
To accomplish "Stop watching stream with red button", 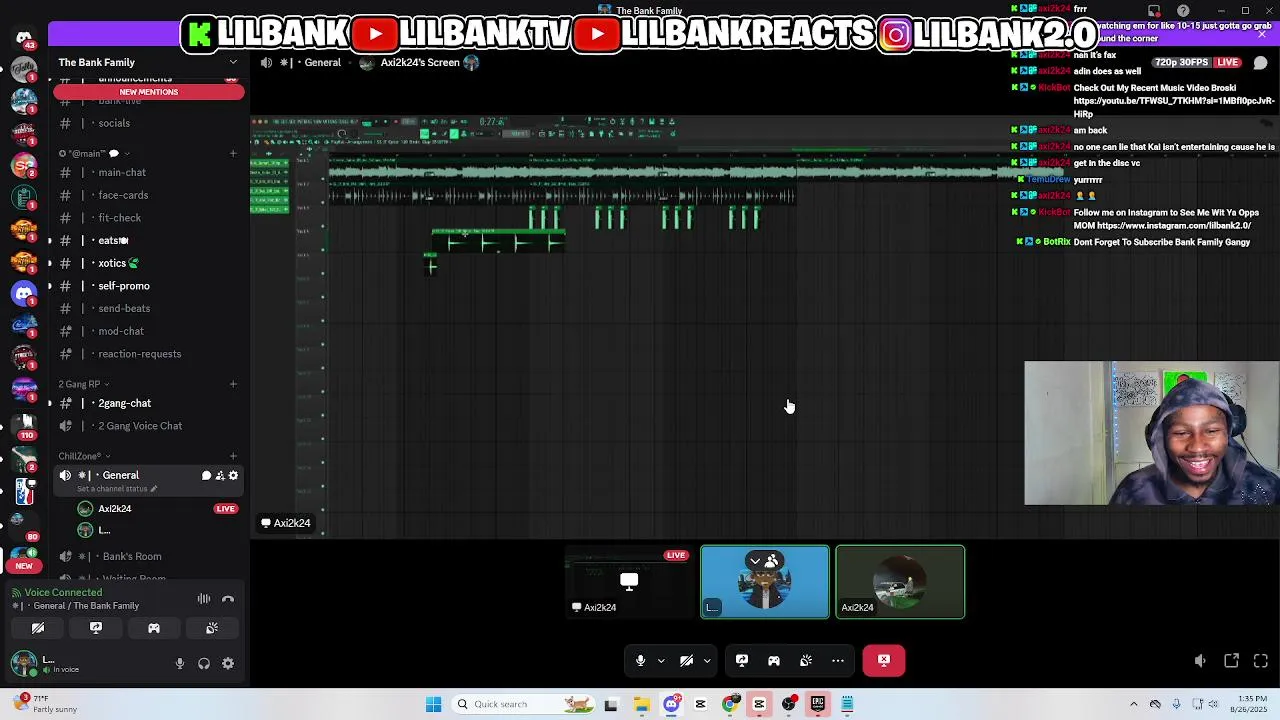I will tap(884, 660).
